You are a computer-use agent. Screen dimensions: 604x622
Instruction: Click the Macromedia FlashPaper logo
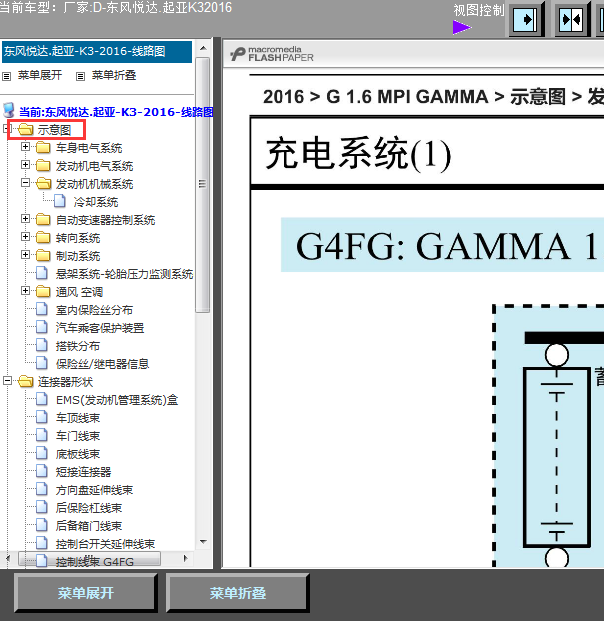(x=272, y=54)
